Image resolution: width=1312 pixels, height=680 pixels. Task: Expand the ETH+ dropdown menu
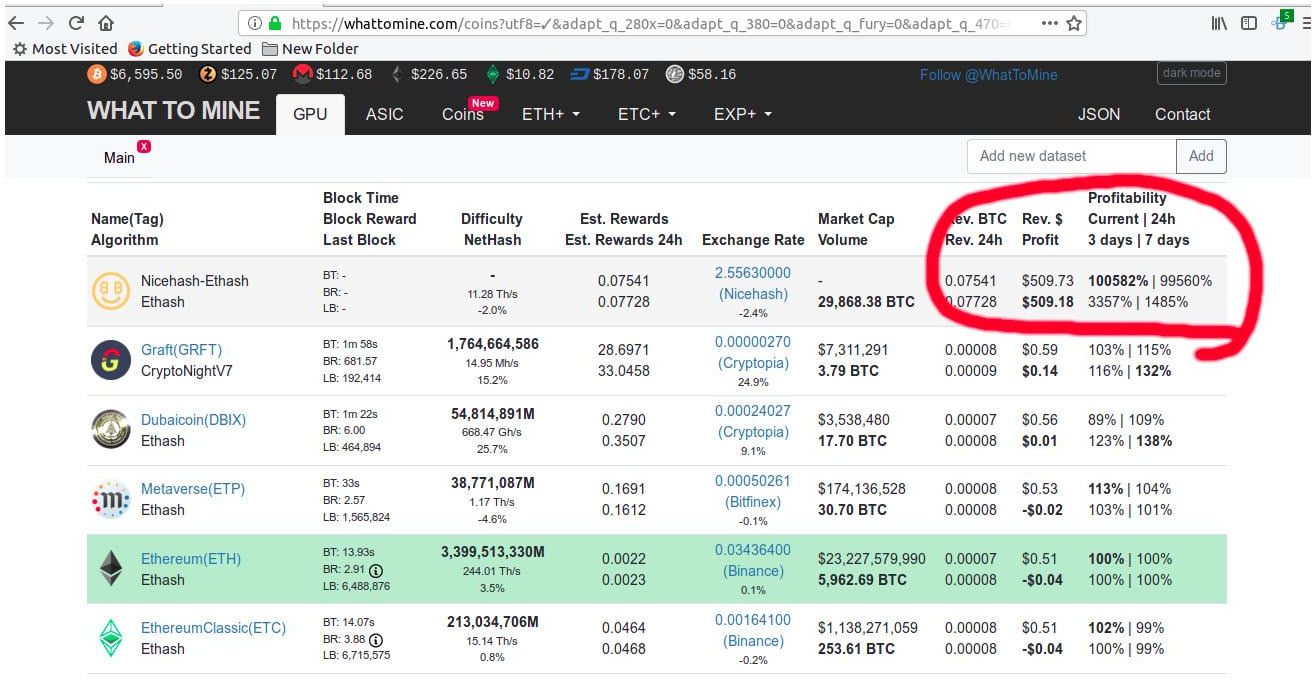click(551, 114)
